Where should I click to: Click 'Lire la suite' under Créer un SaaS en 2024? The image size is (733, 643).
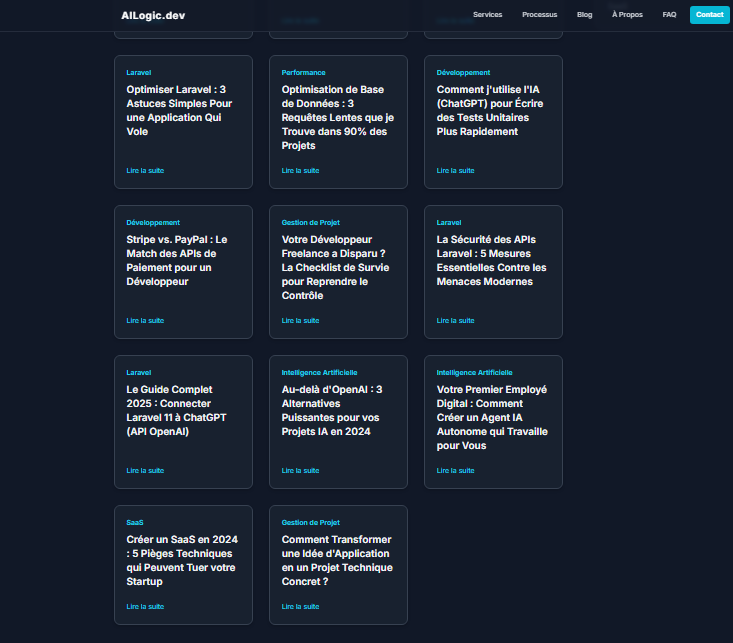tap(145, 607)
